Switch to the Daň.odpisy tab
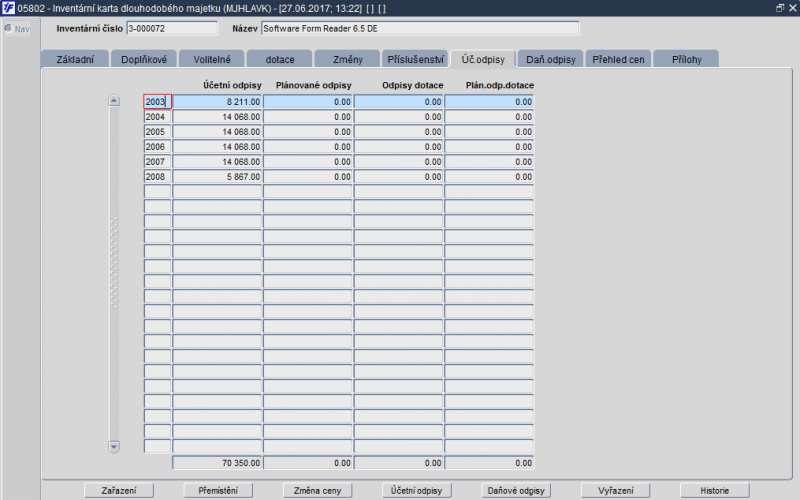Screen dimensions: 800x500 tap(551, 59)
